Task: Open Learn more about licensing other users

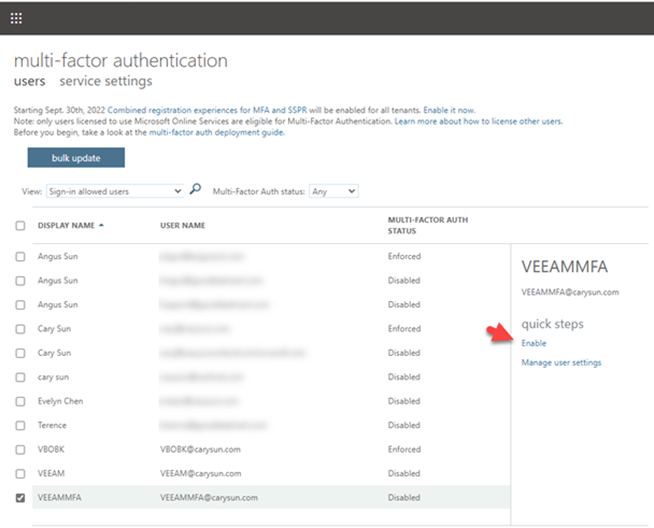Action: 478,120
